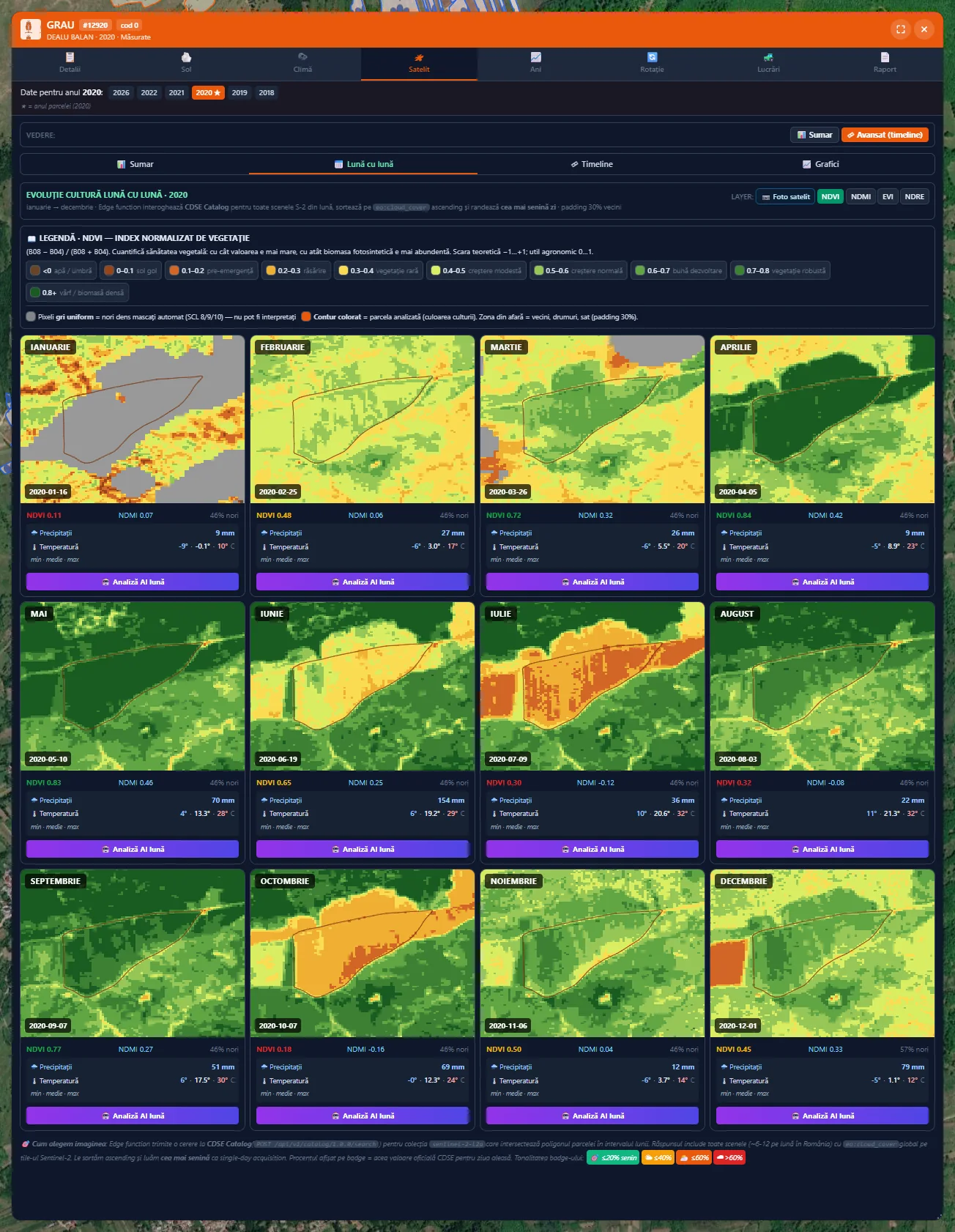The height and width of the screenshot is (1232, 955).
Task: Select year 2021
Action: [x=176, y=93]
